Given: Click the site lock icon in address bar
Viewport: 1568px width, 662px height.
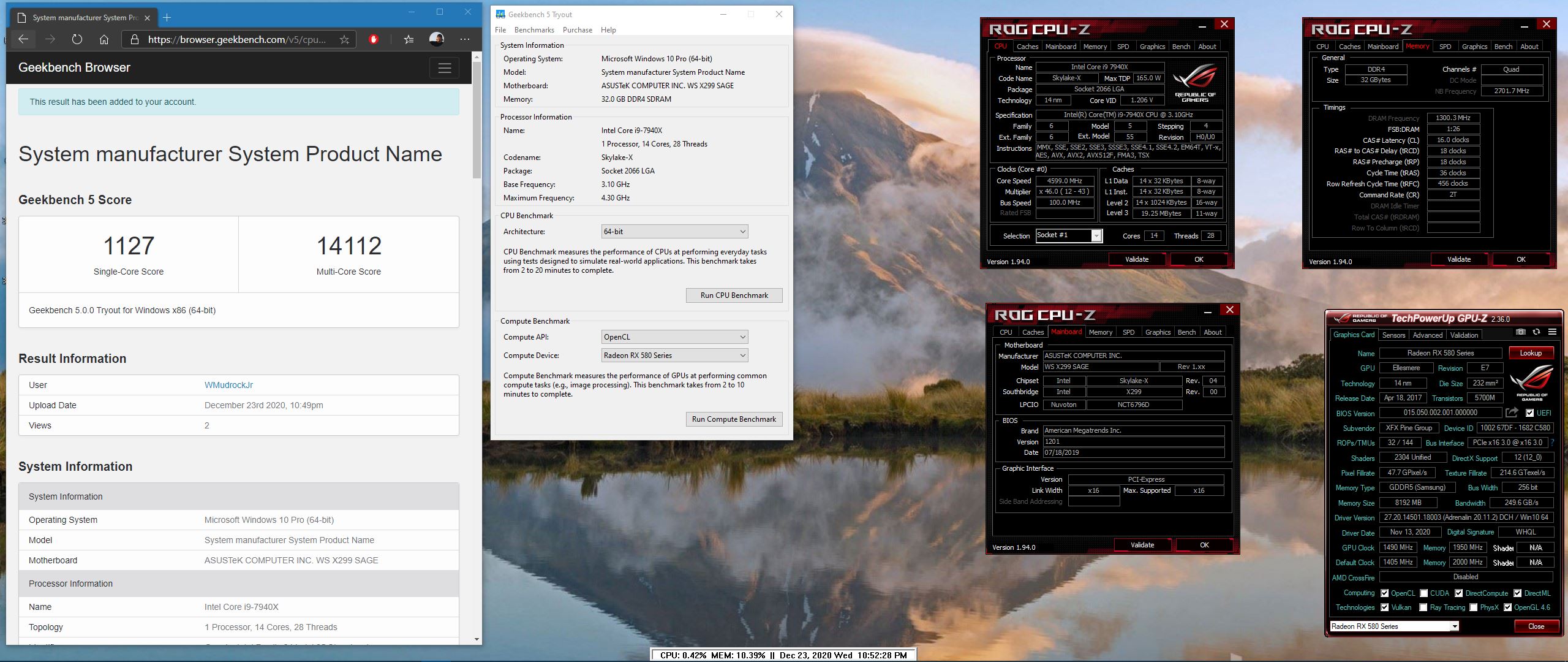Looking at the screenshot, I should point(134,39).
